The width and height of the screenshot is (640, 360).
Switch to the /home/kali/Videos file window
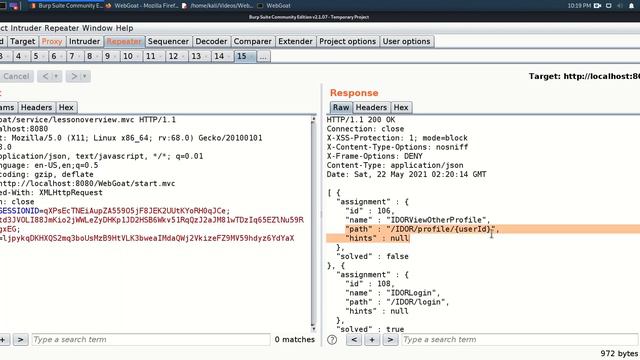pos(218,6)
